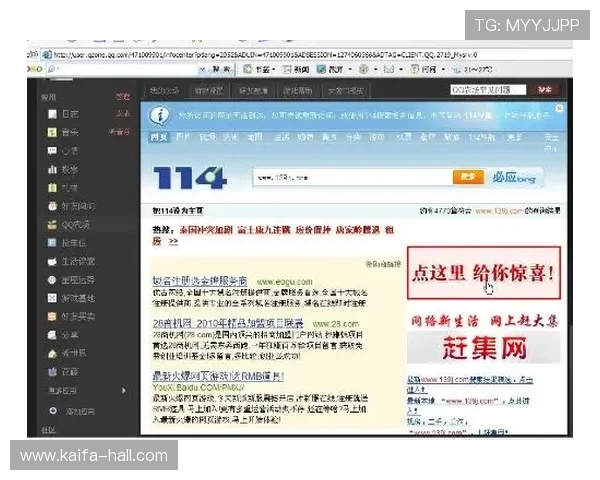Click the www.28.com green URL
600x480 pixels.
pyautogui.click(x=336, y=324)
